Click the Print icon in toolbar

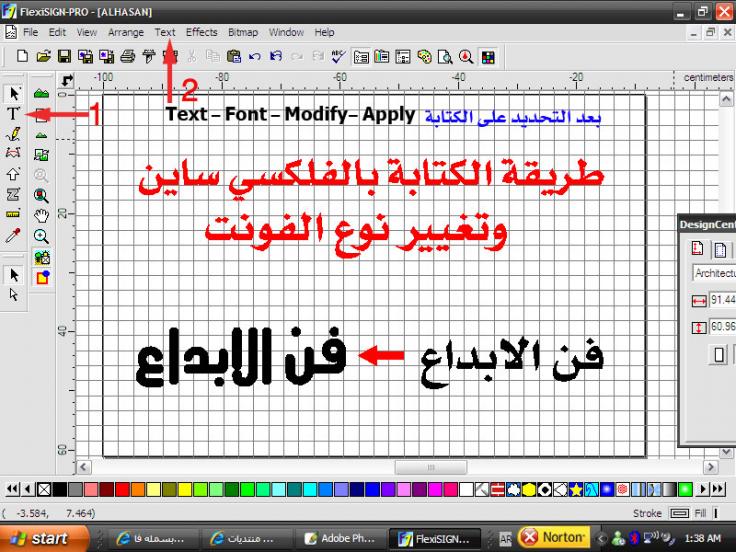[127, 58]
